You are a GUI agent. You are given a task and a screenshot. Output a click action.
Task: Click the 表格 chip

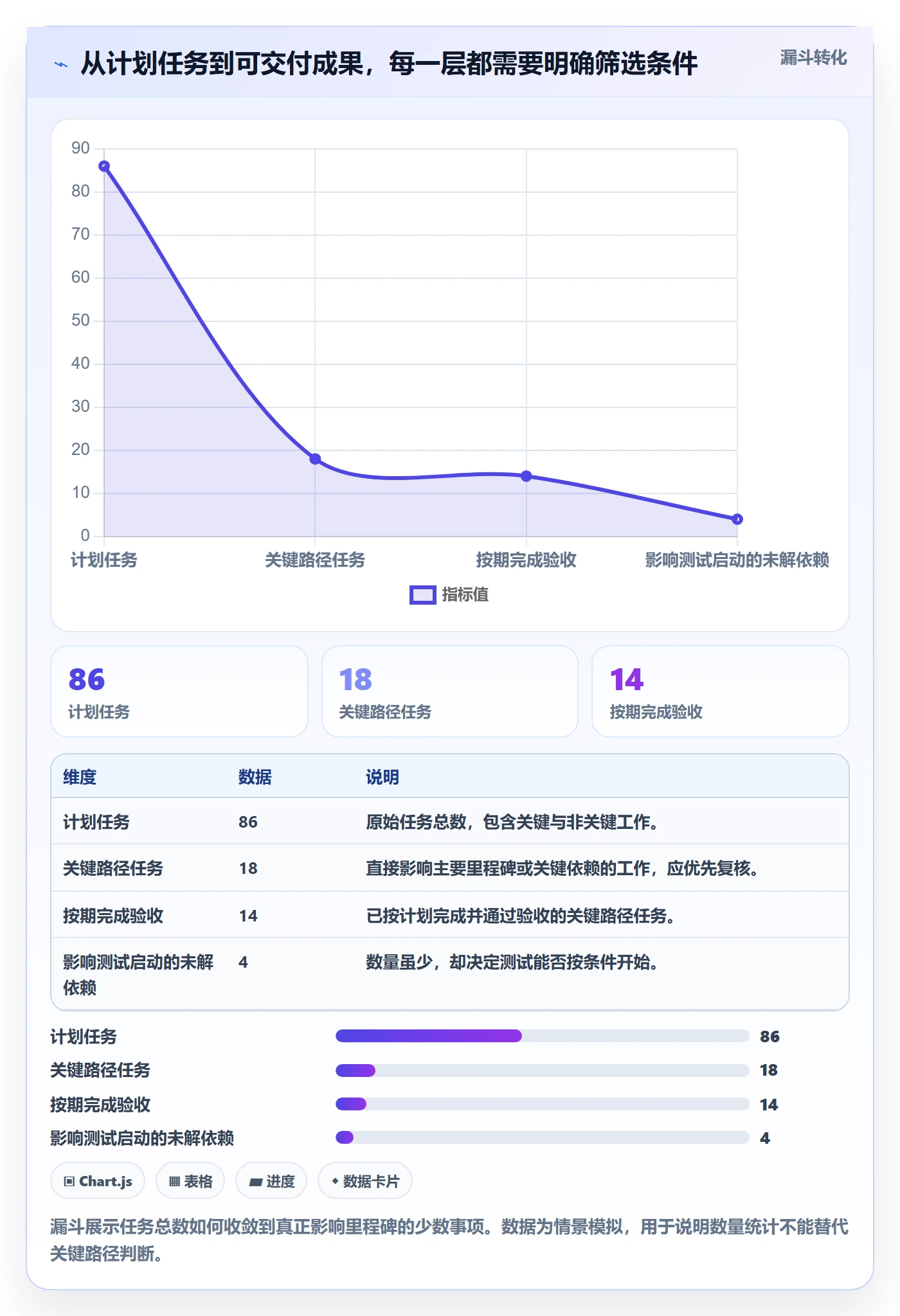[x=190, y=1181]
